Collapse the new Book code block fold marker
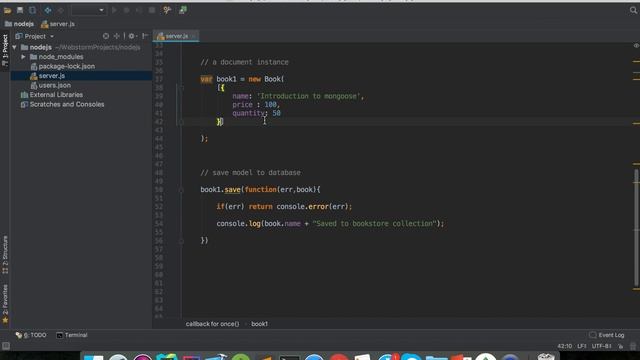Screen dimensions: 640x360 pos(181,88)
